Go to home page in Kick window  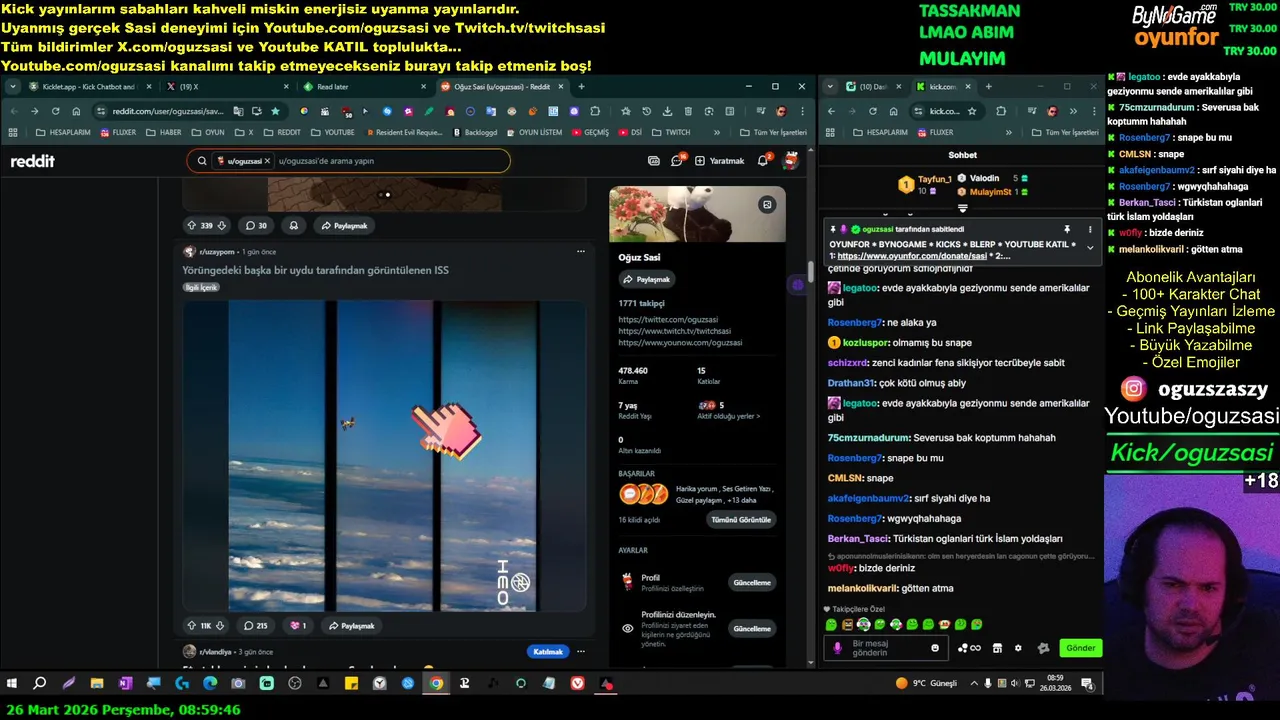(894, 111)
